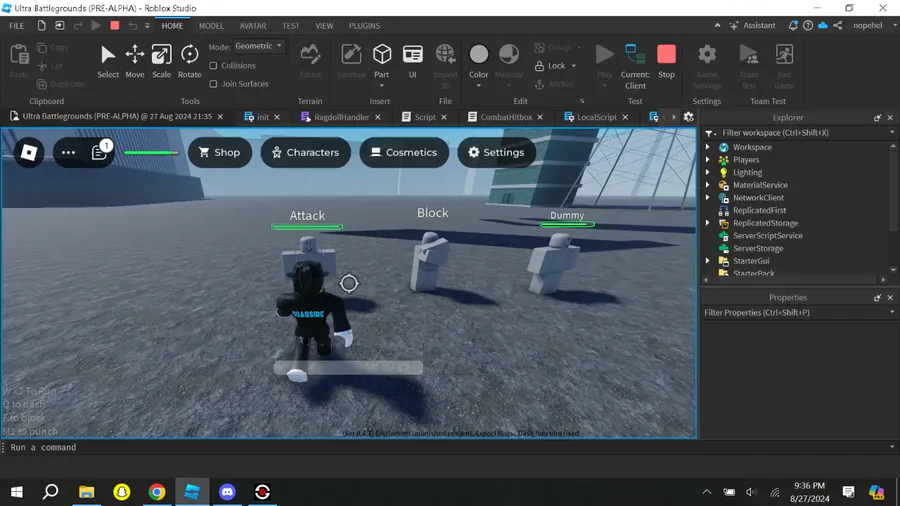This screenshot has height=506, width=900.
Task: Open the chat notification icon with badge
Action: coord(99,152)
